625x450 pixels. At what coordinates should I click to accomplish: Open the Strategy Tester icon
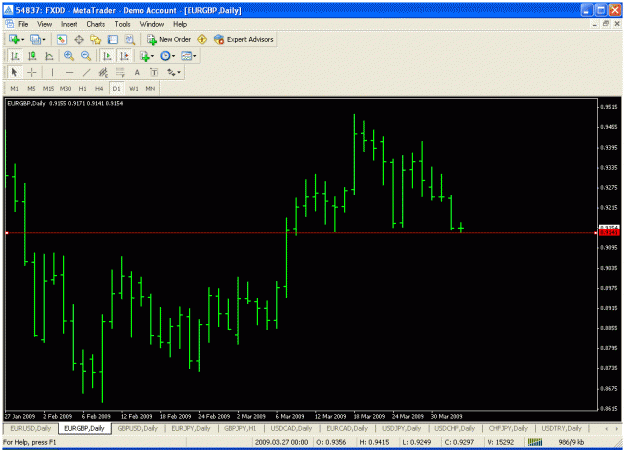pos(130,39)
